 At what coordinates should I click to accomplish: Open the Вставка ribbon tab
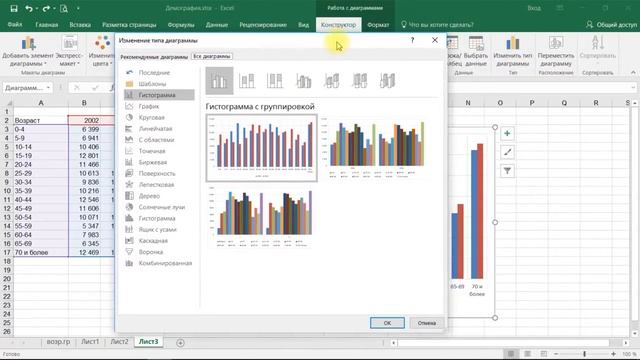[80, 24]
